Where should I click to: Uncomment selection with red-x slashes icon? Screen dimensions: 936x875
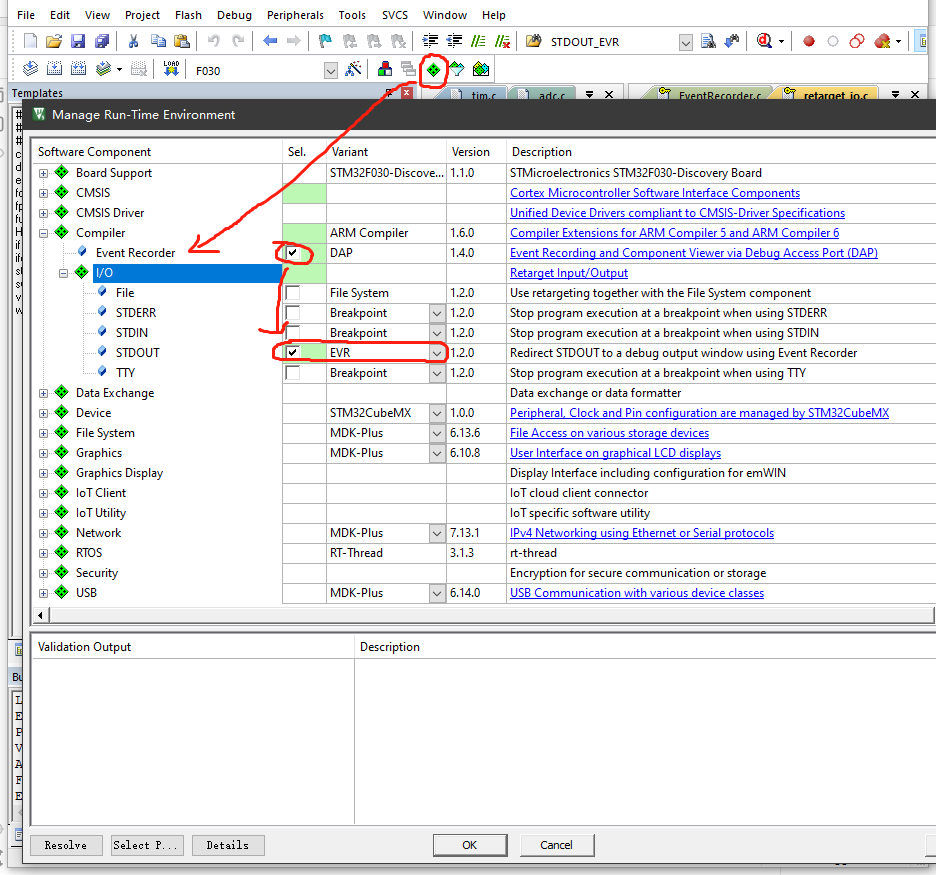[503, 41]
